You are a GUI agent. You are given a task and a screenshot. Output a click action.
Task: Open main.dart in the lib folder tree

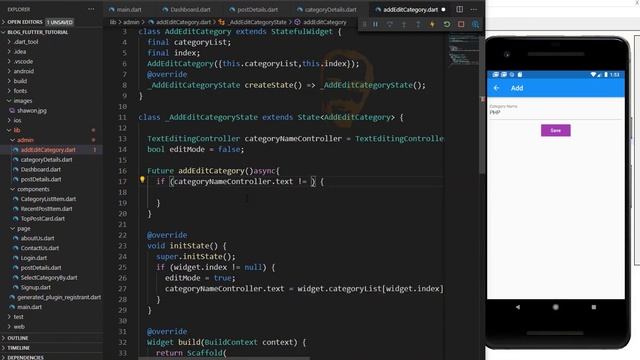coord(29,307)
